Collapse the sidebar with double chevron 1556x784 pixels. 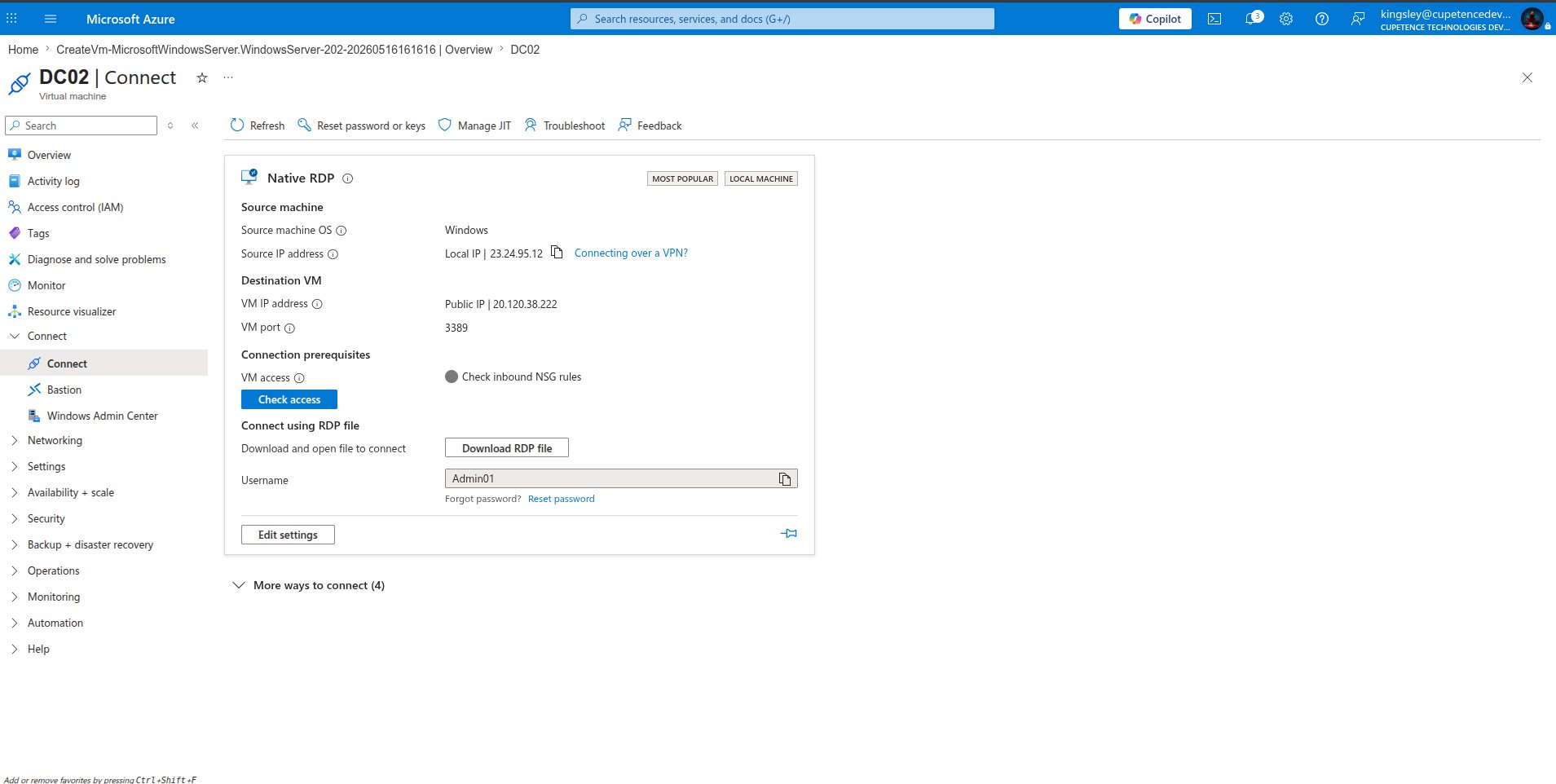195,126
